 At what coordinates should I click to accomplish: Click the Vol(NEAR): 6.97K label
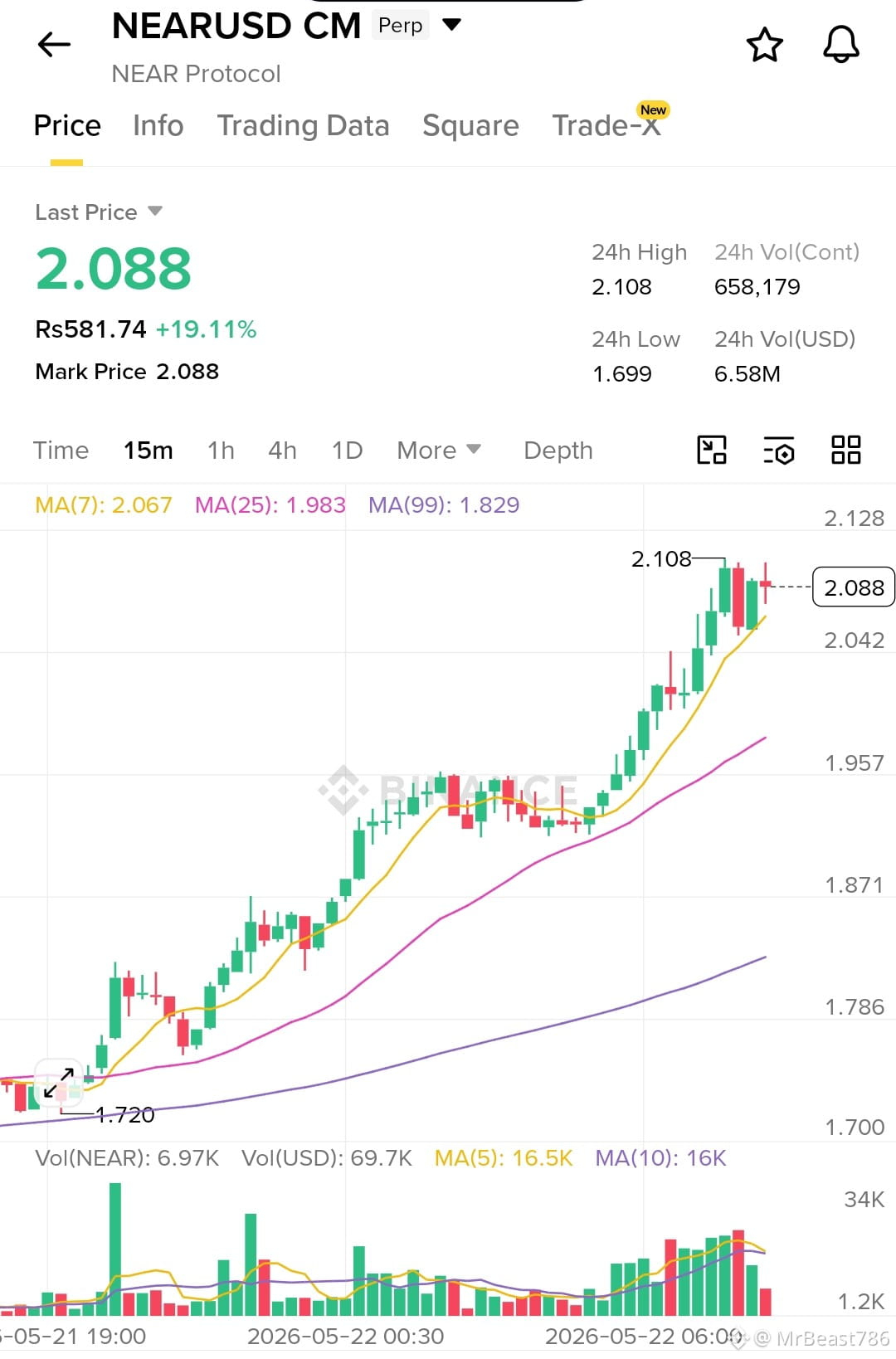(127, 1158)
